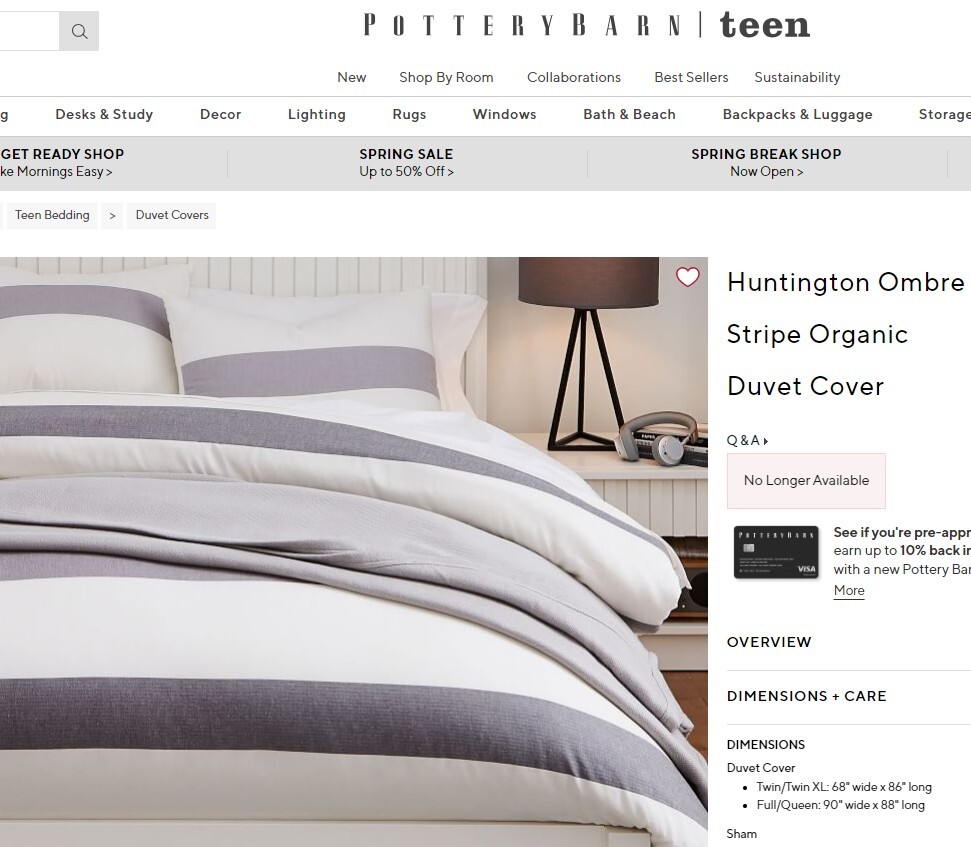
Task: Go to Collaborations
Action: [x=573, y=77]
